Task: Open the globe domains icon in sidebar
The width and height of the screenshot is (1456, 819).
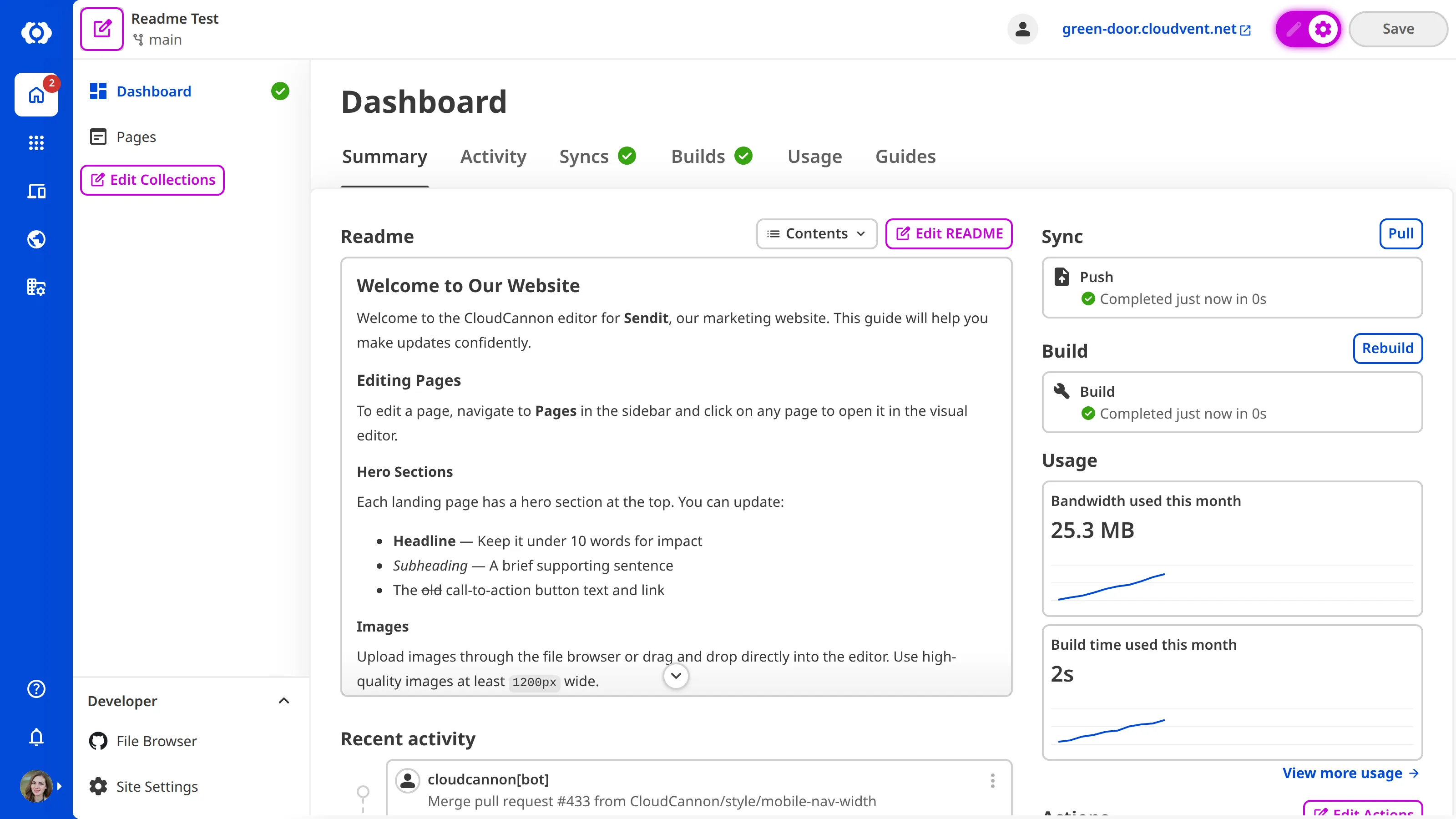Action: point(36,239)
